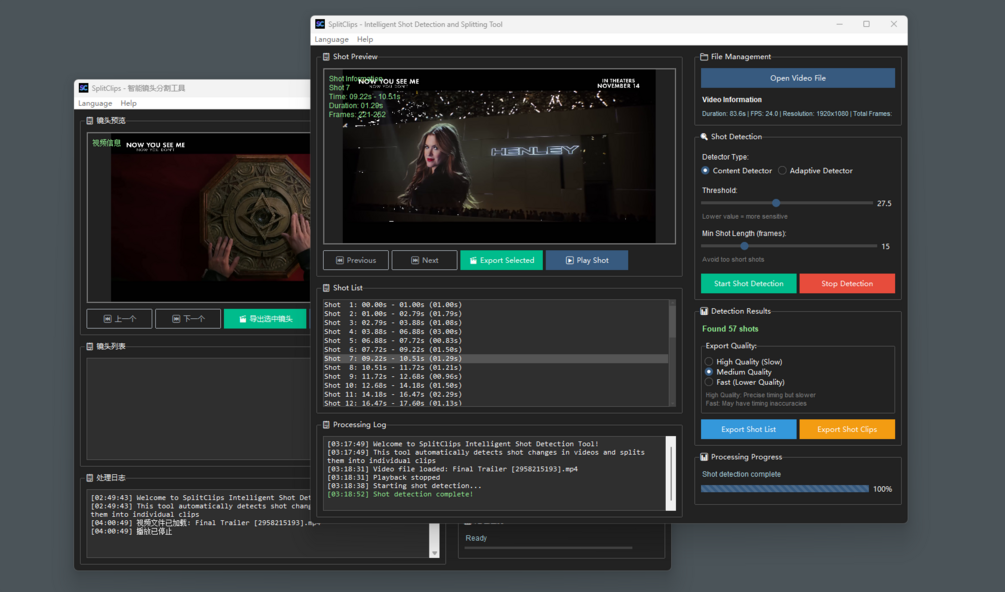Viewport: 1005px width, 592px height.
Task: Select Shot 5: 06.88s - 07.72s row
Action: tap(495, 341)
